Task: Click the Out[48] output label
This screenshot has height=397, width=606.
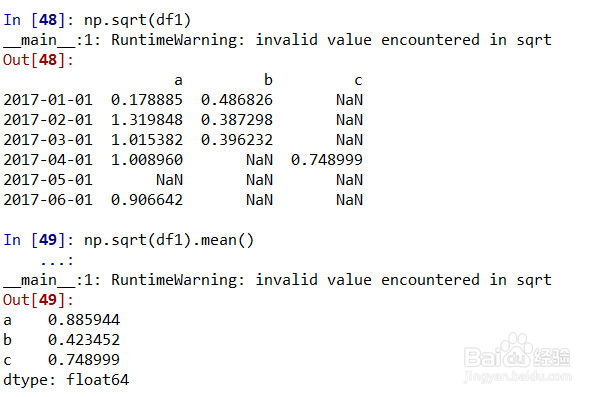Action: [38, 60]
